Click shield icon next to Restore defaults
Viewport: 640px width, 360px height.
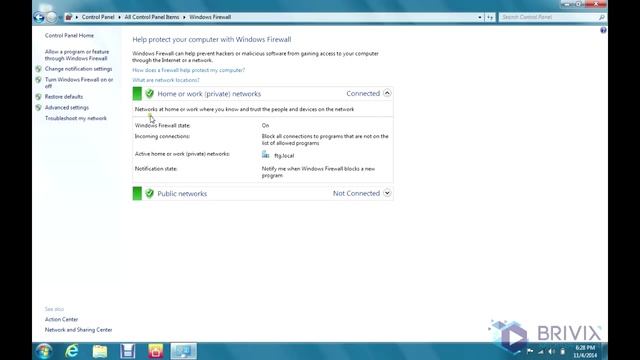pos(38,97)
